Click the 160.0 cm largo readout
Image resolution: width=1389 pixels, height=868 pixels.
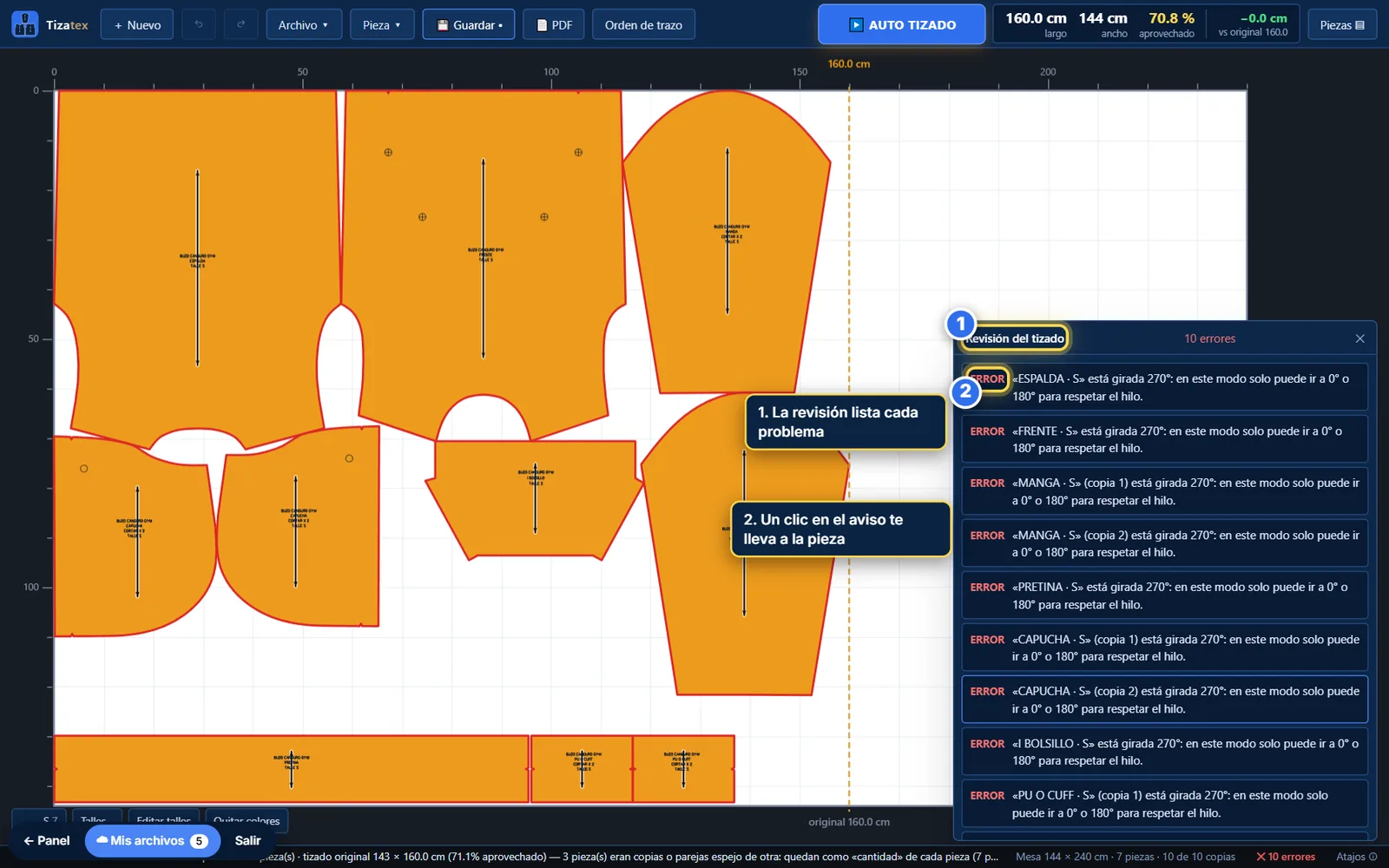coord(1036,24)
